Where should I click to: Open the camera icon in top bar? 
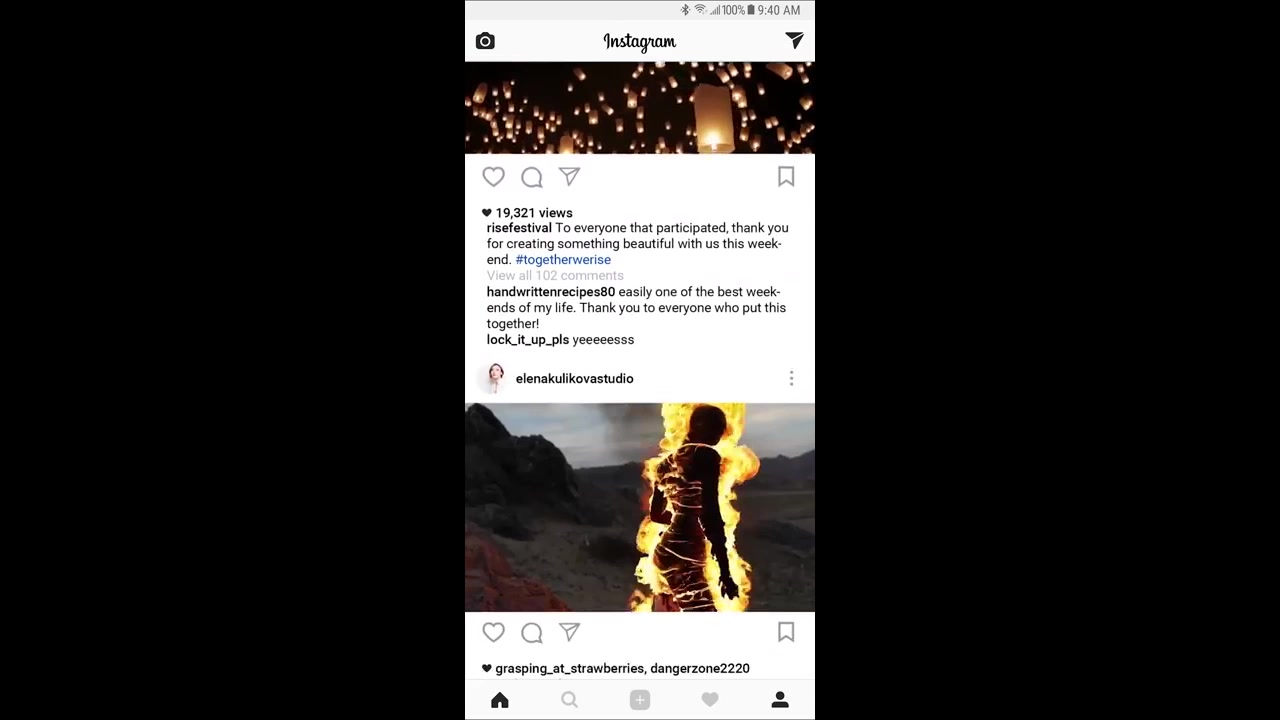tap(485, 41)
